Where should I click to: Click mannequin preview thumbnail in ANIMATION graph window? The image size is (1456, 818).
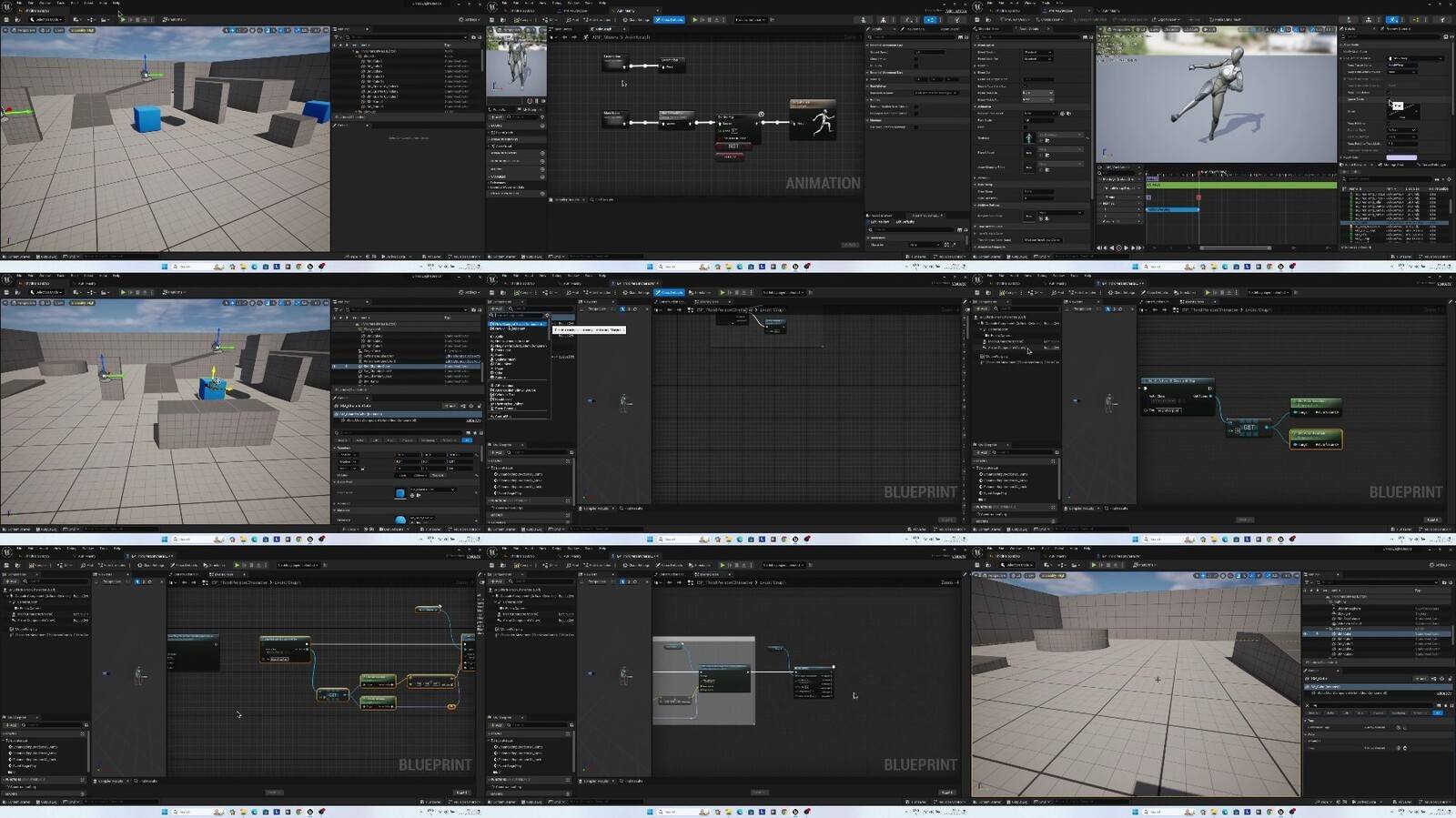[x=517, y=64]
